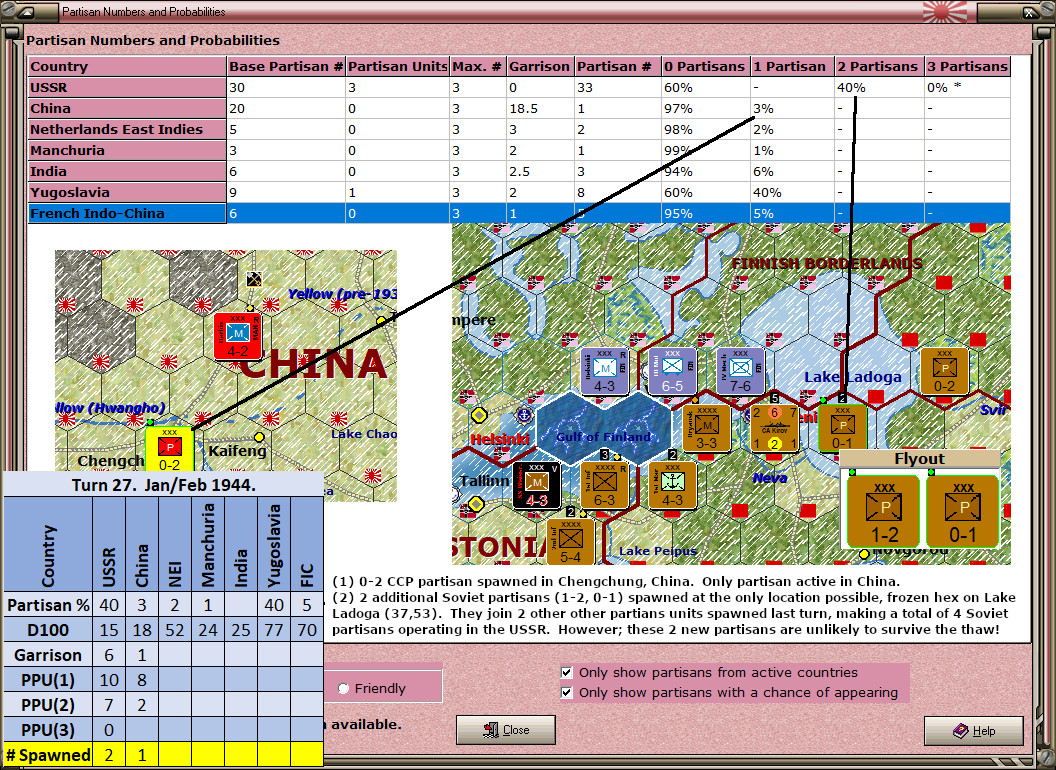The width and height of the screenshot is (1056, 770).
Task: Click the Japanese flag icon in title bar
Action: (x=945, y=11)
